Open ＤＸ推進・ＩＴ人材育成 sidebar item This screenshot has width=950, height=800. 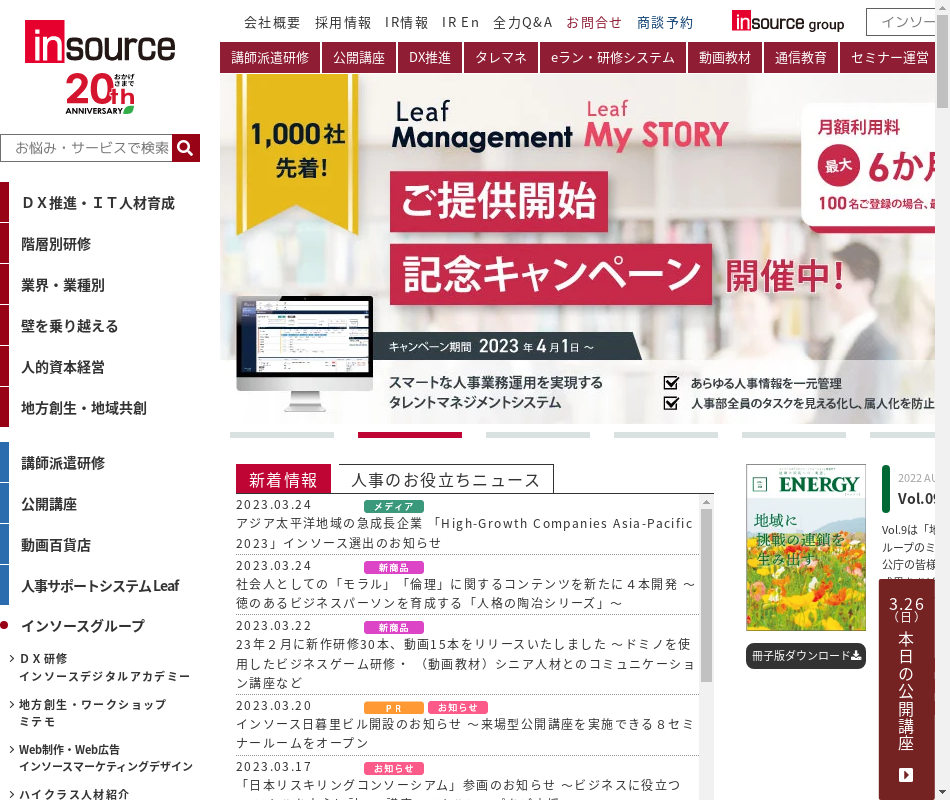pos(100,203)
